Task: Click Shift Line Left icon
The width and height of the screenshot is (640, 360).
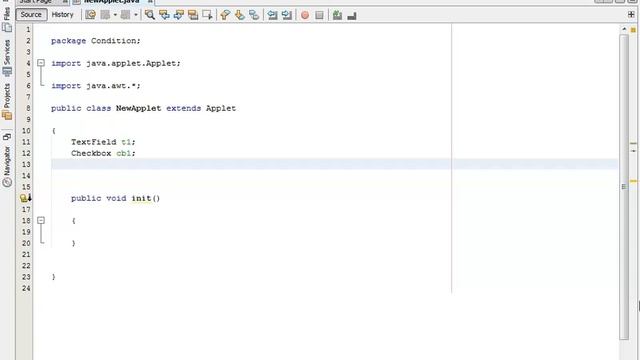Action: point(272,15)
